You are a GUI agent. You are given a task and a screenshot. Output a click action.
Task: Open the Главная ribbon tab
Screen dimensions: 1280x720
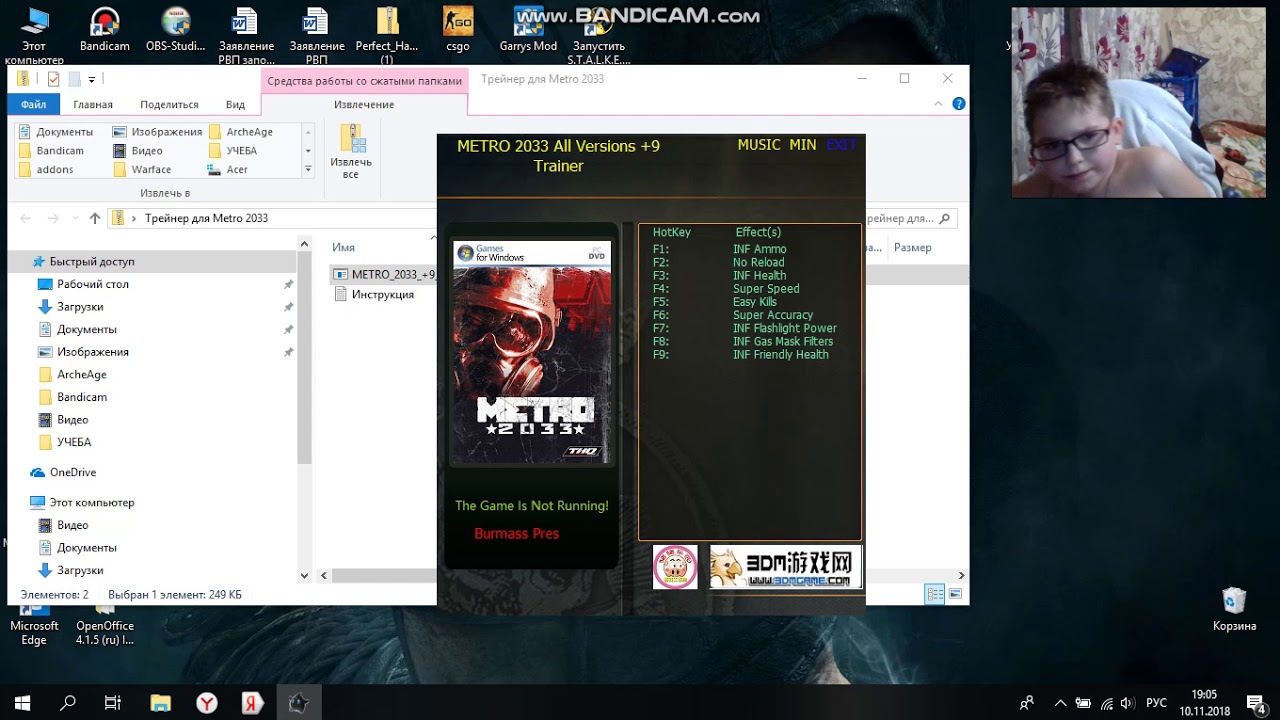(93, 104)
